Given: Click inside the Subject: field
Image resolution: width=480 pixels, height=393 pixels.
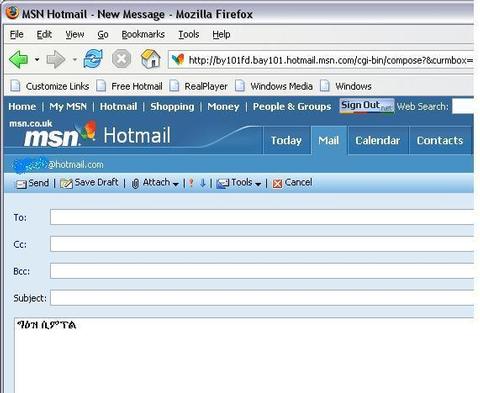Looking at the screenshot, I should point(262,298).
